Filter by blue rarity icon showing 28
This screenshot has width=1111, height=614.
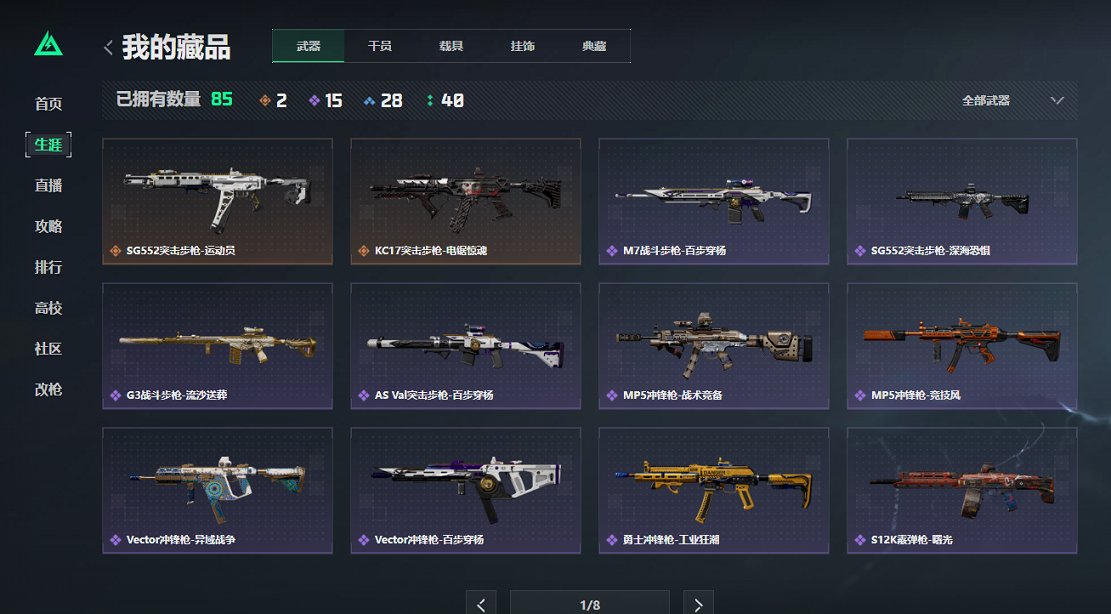point(369,101)
